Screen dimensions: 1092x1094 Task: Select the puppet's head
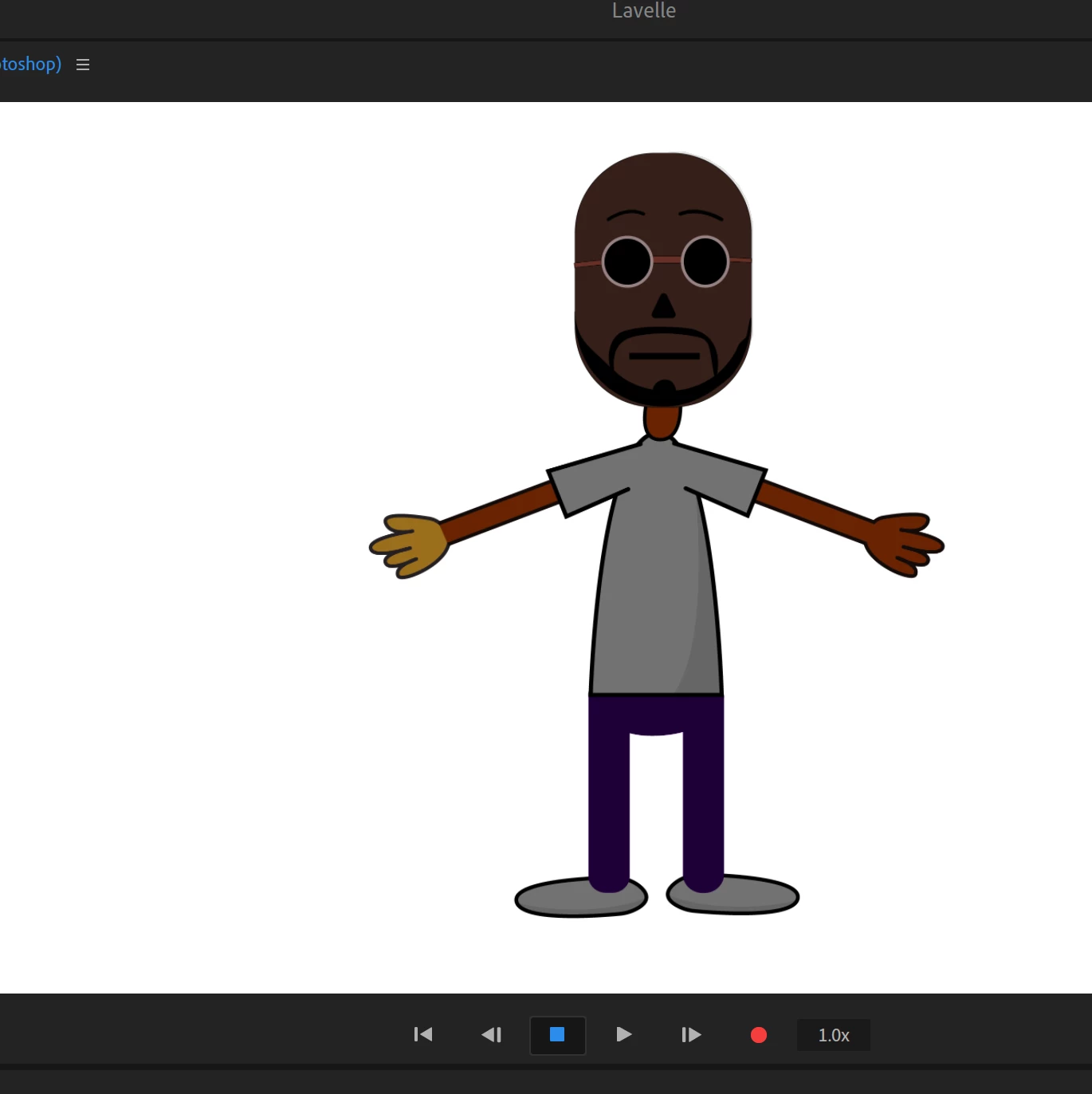tap(663, 279)
